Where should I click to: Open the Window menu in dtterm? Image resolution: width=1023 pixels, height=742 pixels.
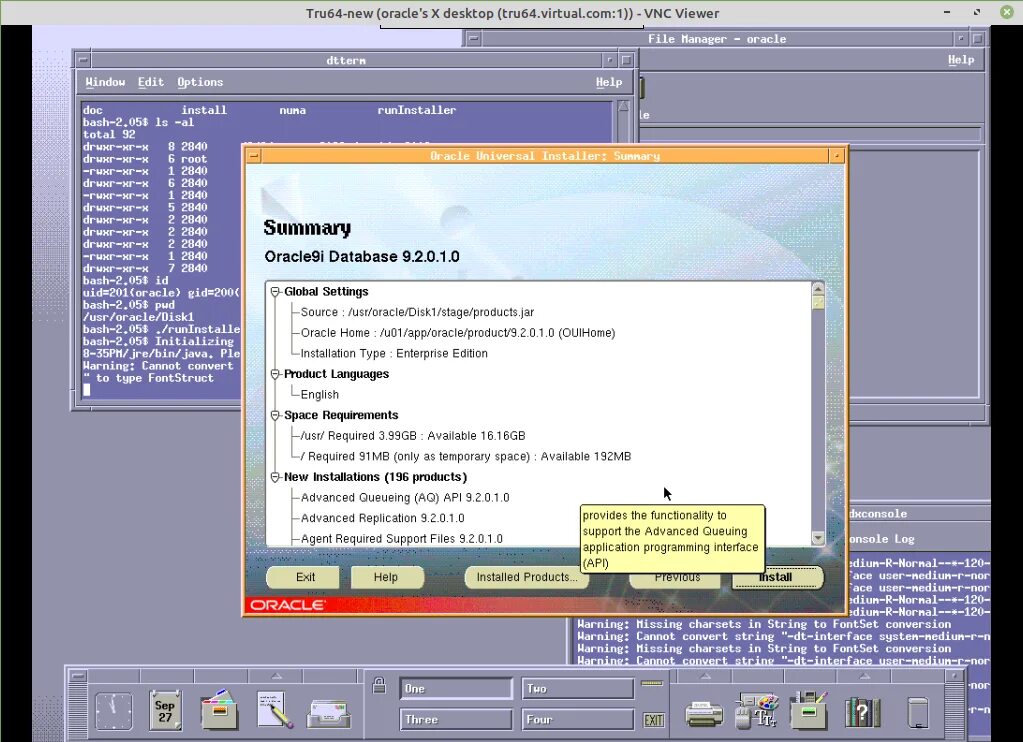click(105, 82)
